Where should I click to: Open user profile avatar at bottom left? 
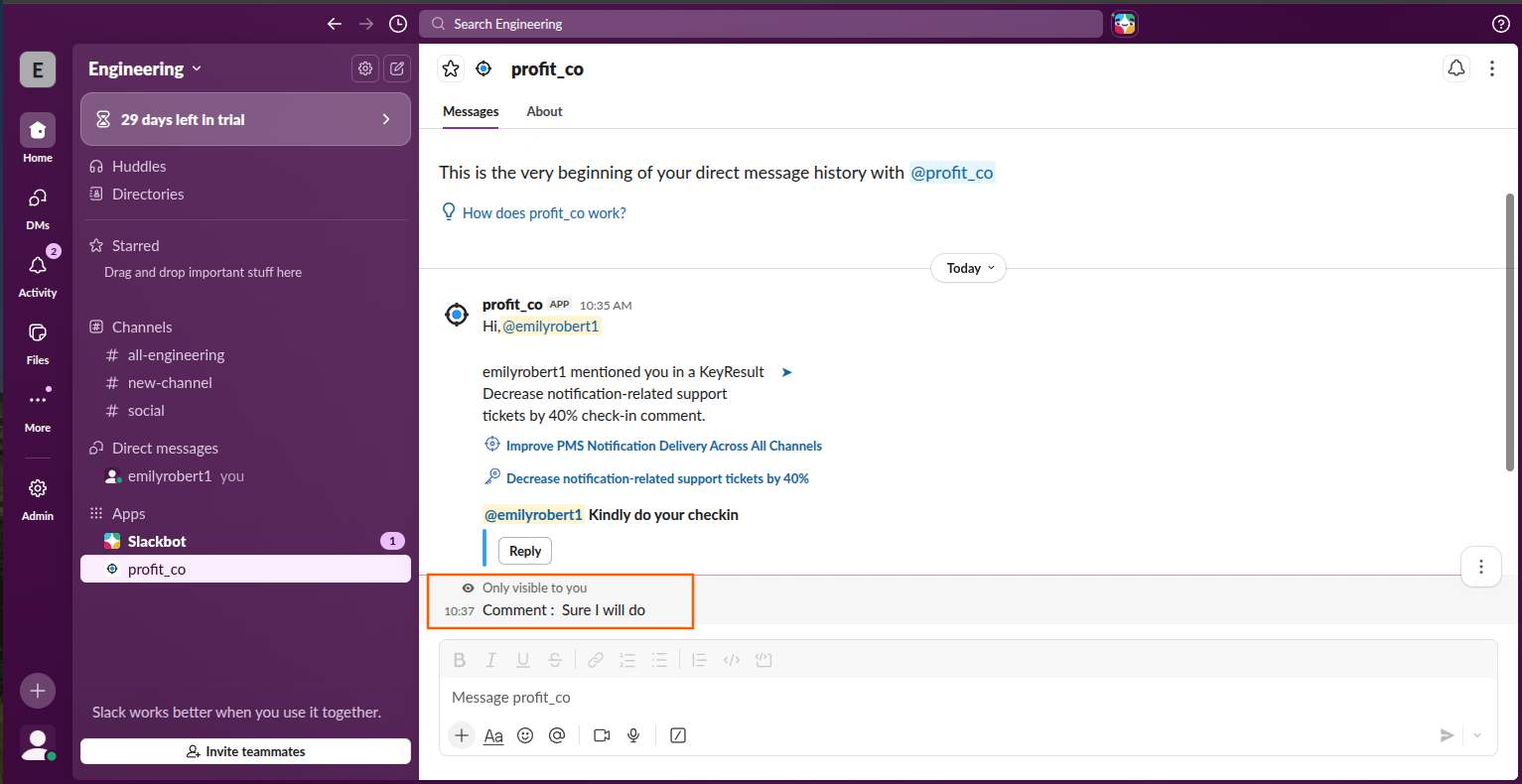pyautogui.click(x=38, y=743)
